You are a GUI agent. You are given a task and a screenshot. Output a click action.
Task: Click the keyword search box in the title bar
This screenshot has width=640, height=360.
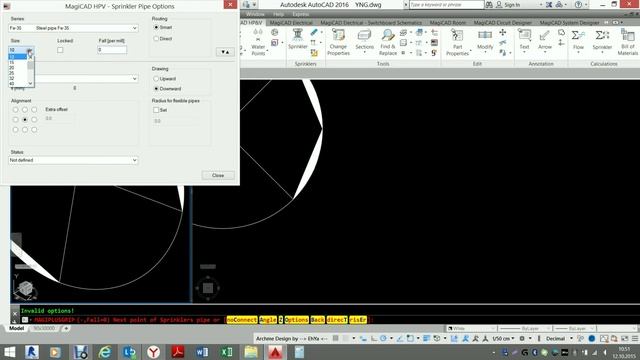(446, 5)
